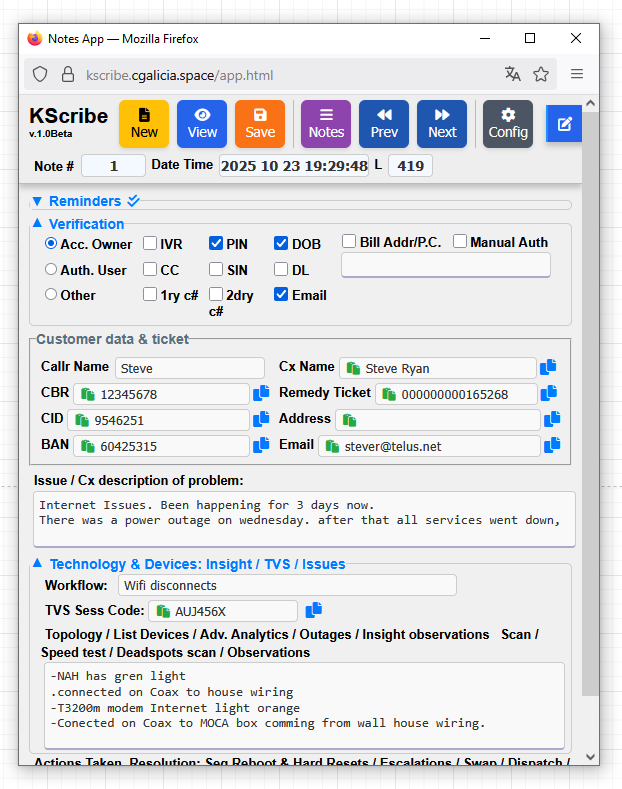
Task: Go to previous note with Prev
Action: 383,124
